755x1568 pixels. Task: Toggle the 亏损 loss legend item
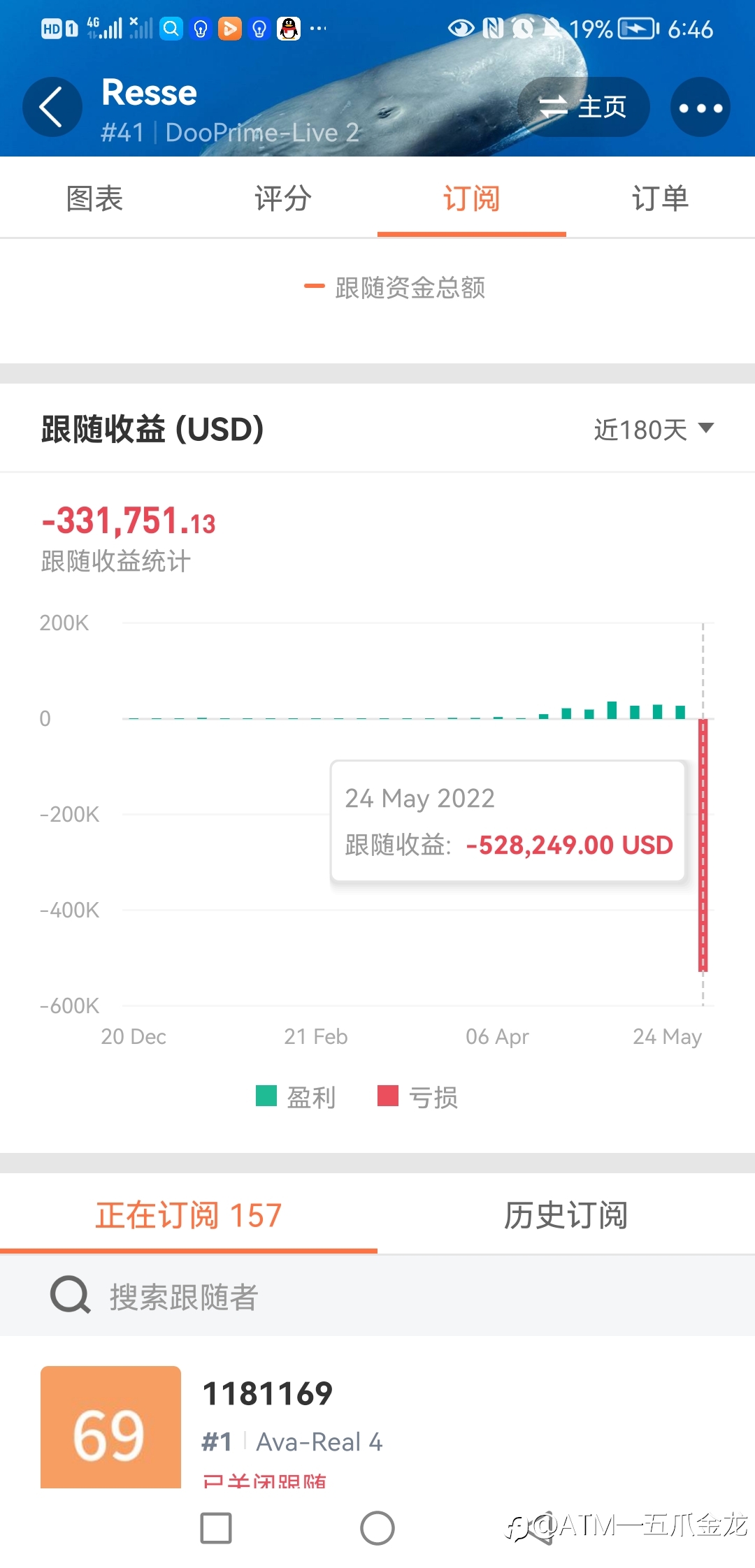pyautogui.click(x=417, y=1097)
